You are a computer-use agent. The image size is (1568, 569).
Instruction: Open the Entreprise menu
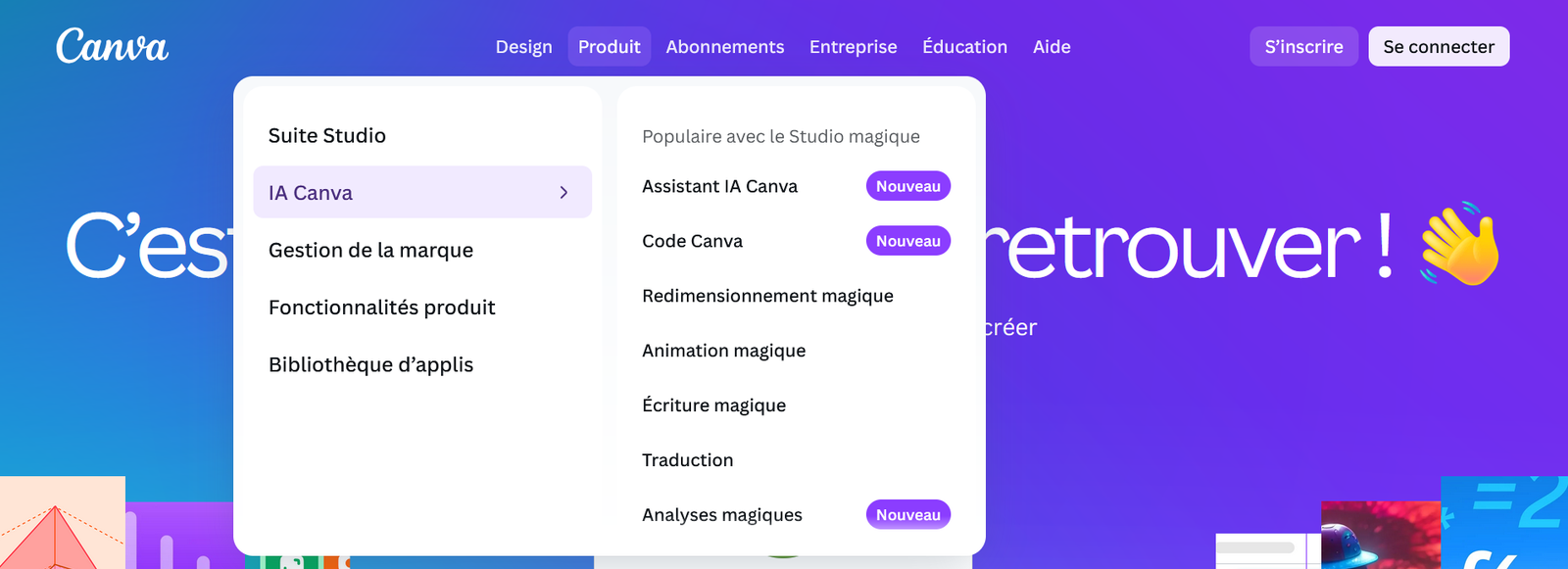[x=853, y=46]
